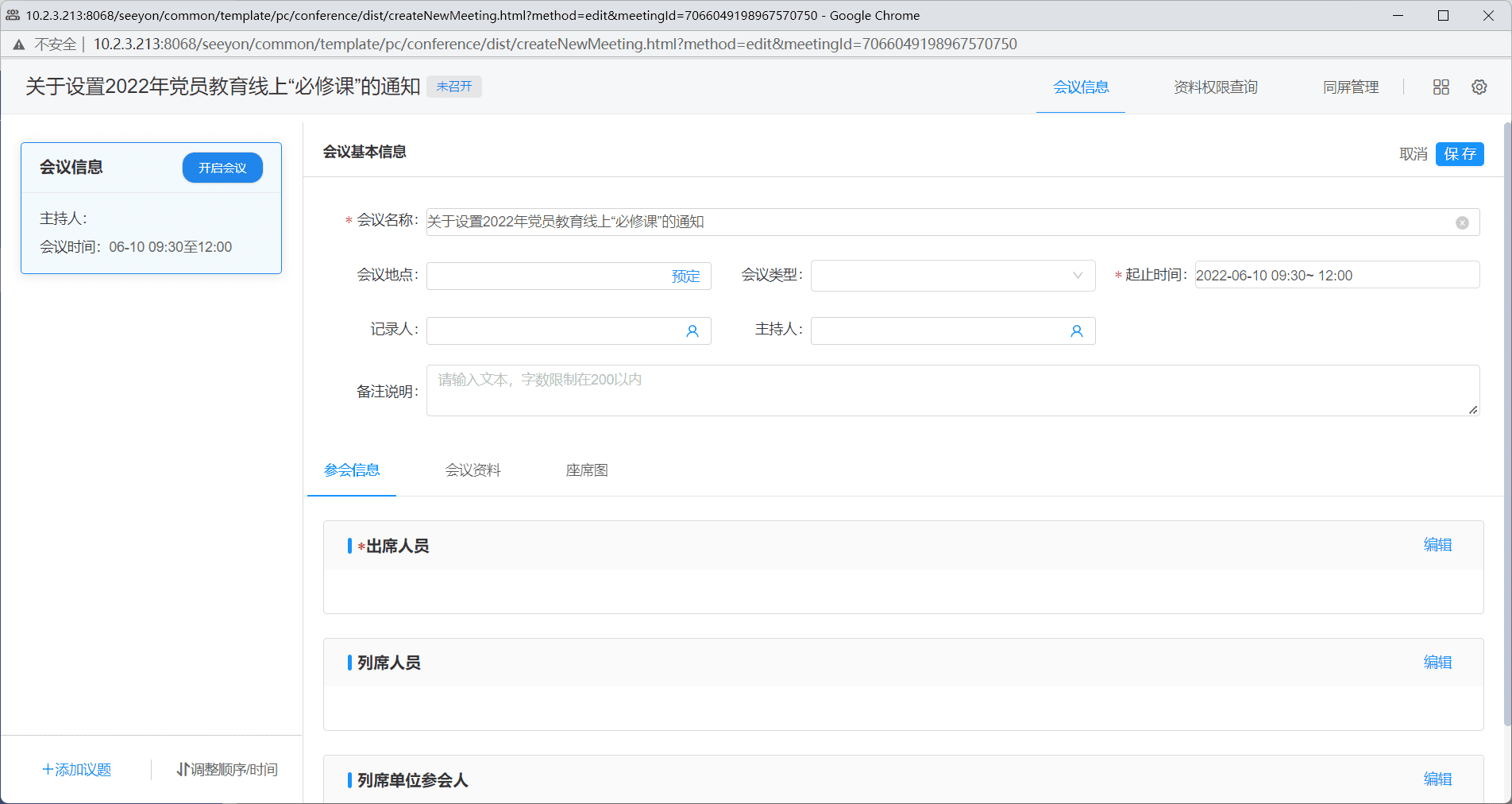Viewport: 1512px width, 804px height.
Task: Select the 参会信息 tab
Action: (x=352, y=470)
